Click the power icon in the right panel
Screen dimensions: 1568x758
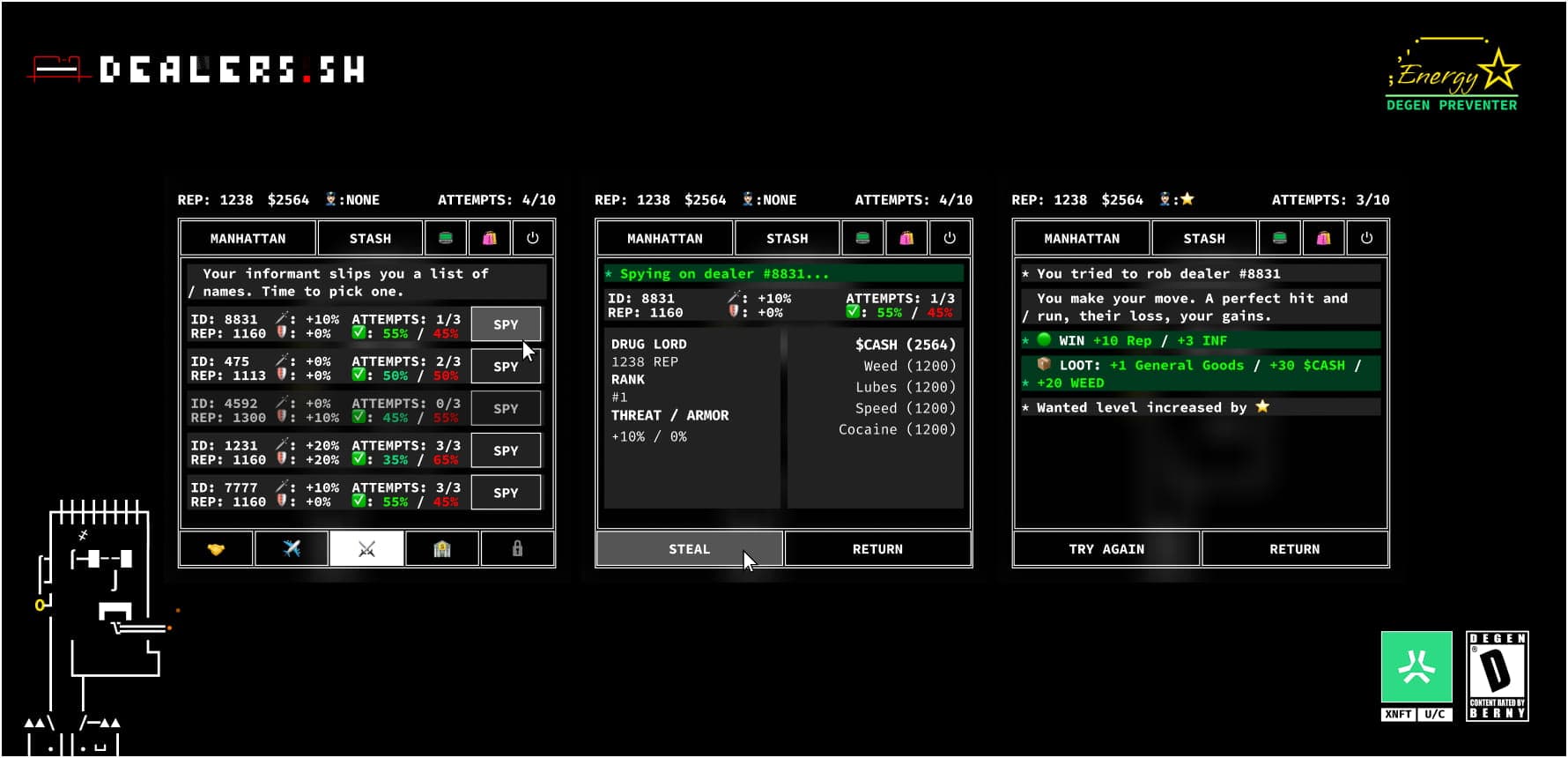coord(1366,238)
